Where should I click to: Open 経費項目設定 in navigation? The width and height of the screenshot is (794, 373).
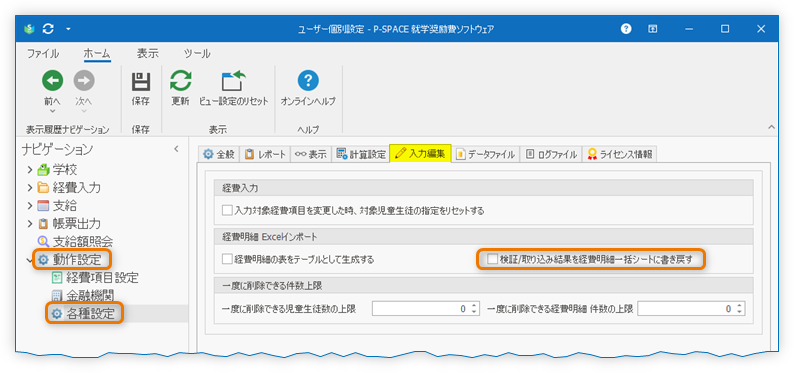coord(102,278)
